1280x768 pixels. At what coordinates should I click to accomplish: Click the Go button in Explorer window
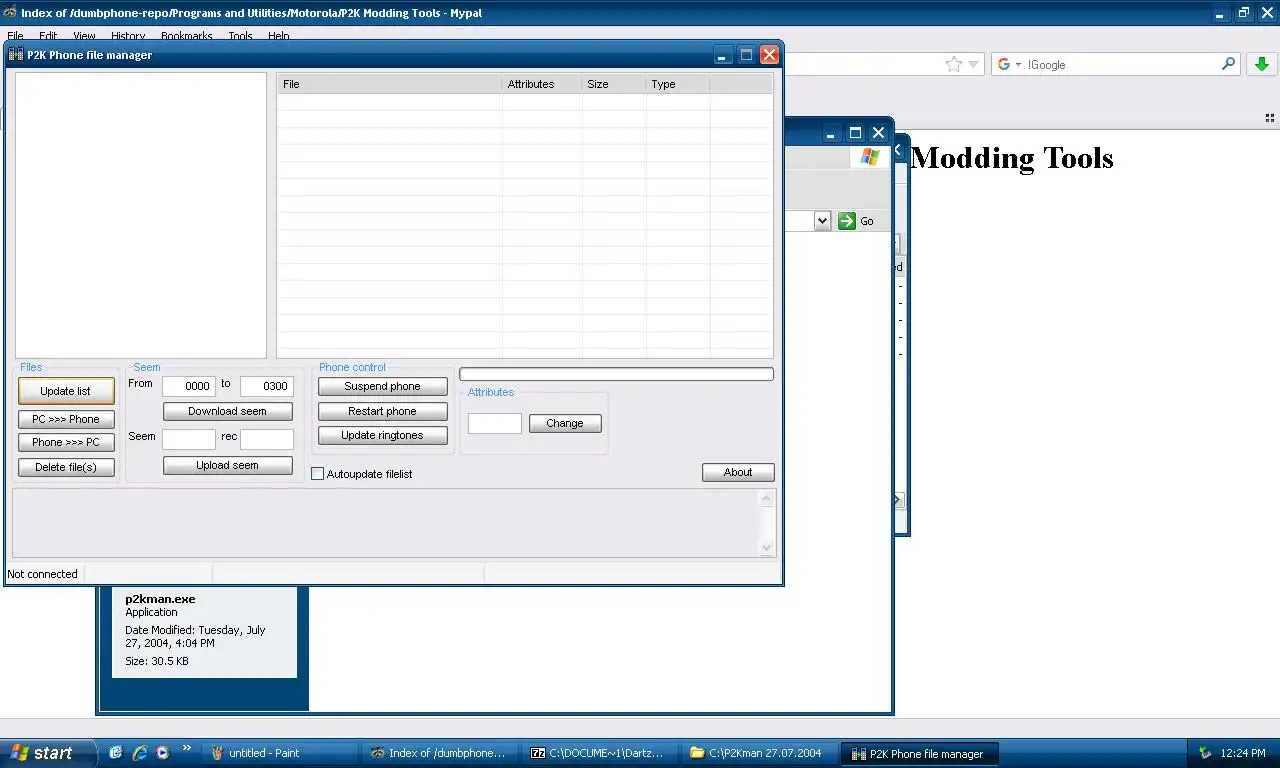pyautogui.click(x=856, y=221)
